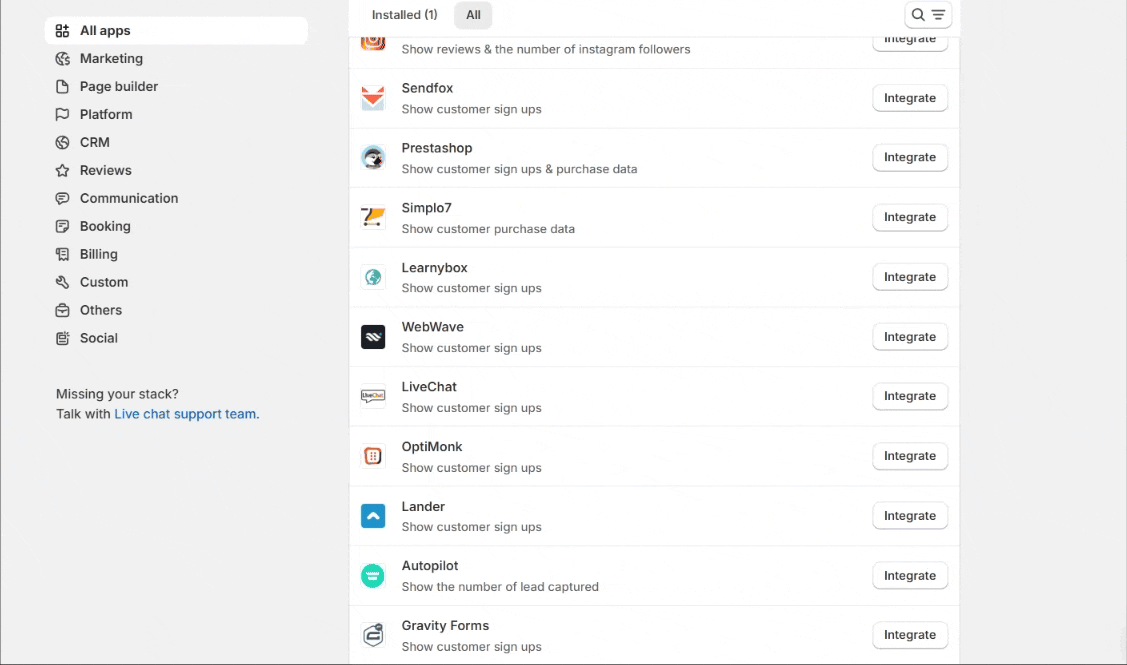Click the LiveChat app icon
Screen dimensions: 1127x665
point(373,396)
